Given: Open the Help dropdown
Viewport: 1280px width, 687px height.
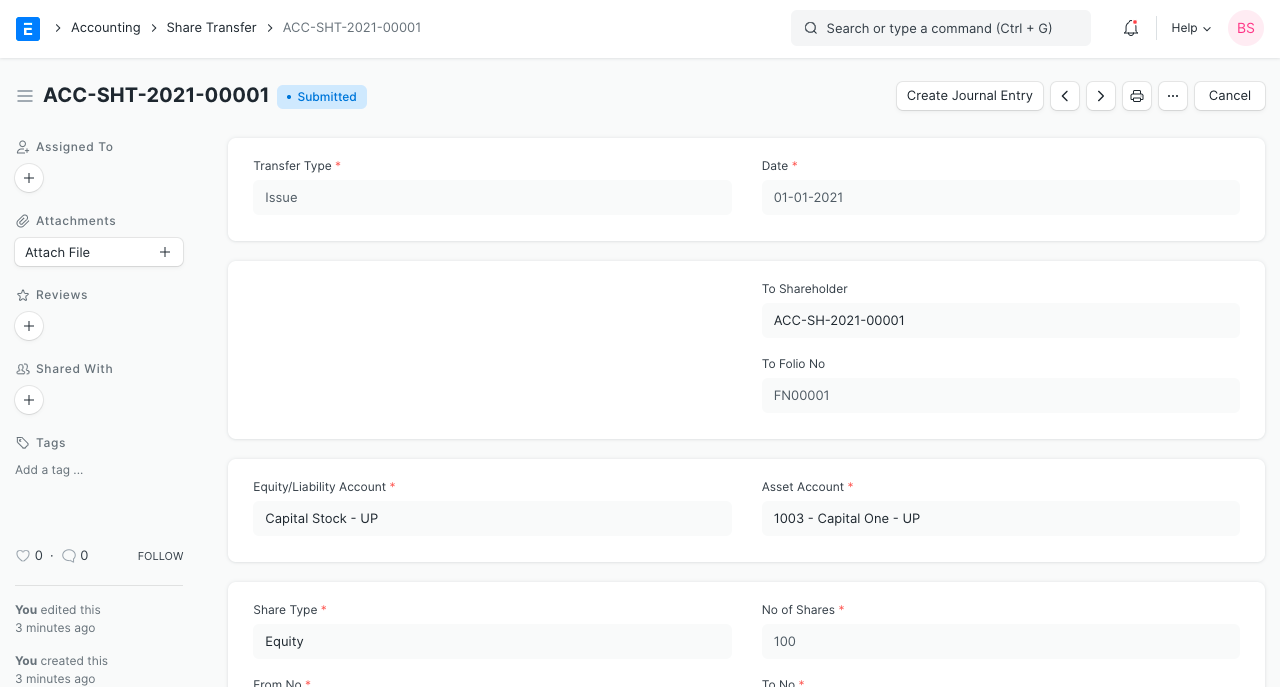Looking at the screenshot, I should [x=1189, y=28].
